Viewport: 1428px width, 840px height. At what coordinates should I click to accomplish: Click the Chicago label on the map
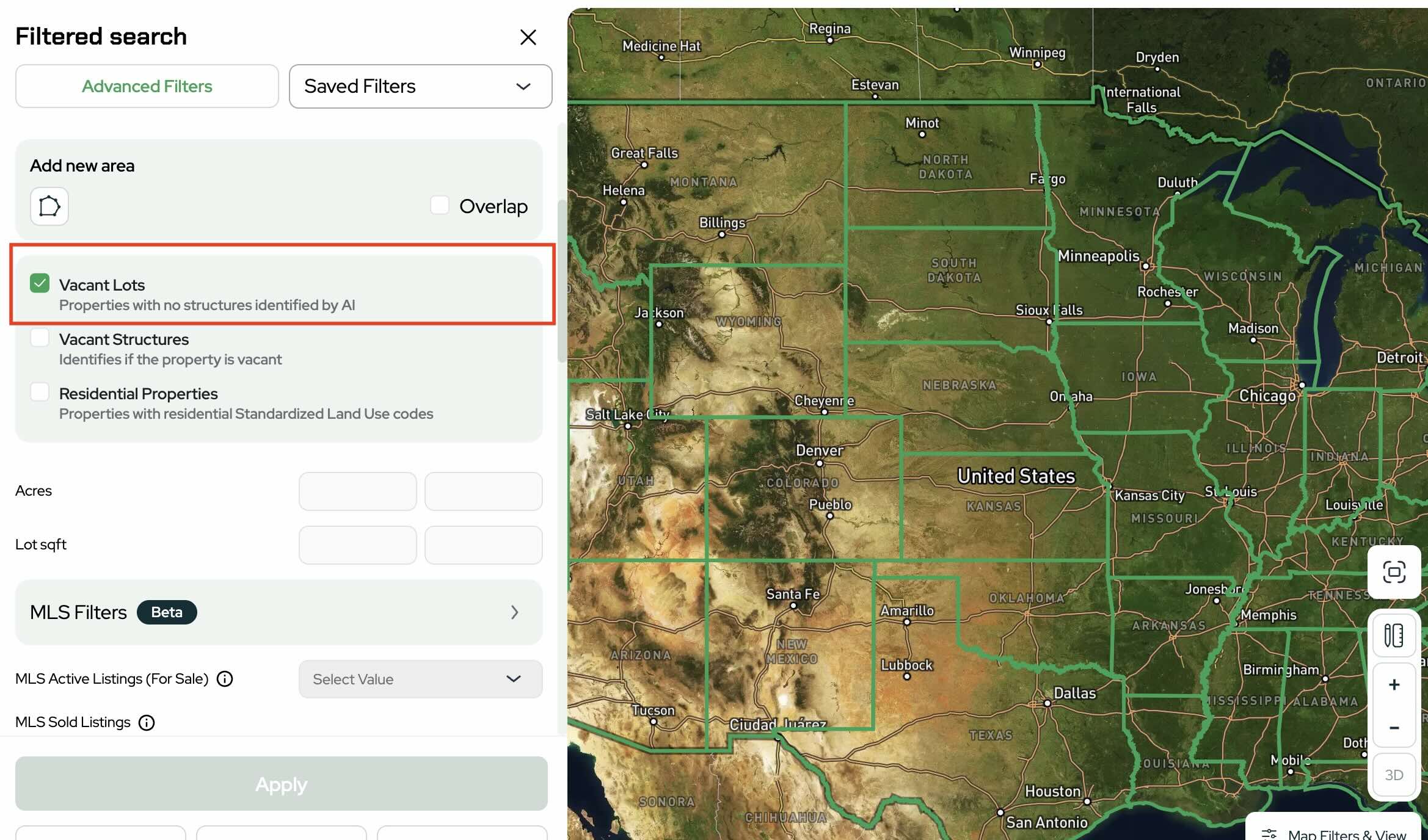tap(1267, 396)
